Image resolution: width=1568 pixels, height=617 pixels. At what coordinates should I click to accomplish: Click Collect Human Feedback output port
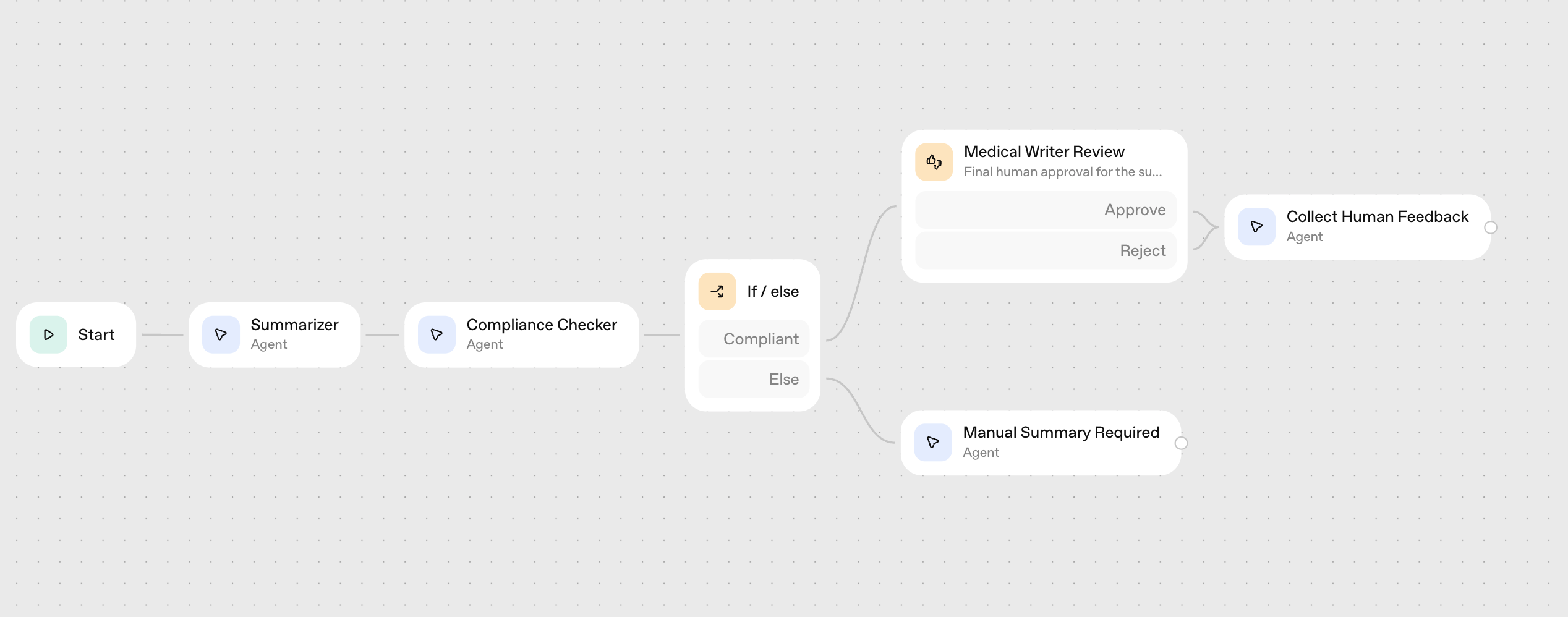(1491, 228)
